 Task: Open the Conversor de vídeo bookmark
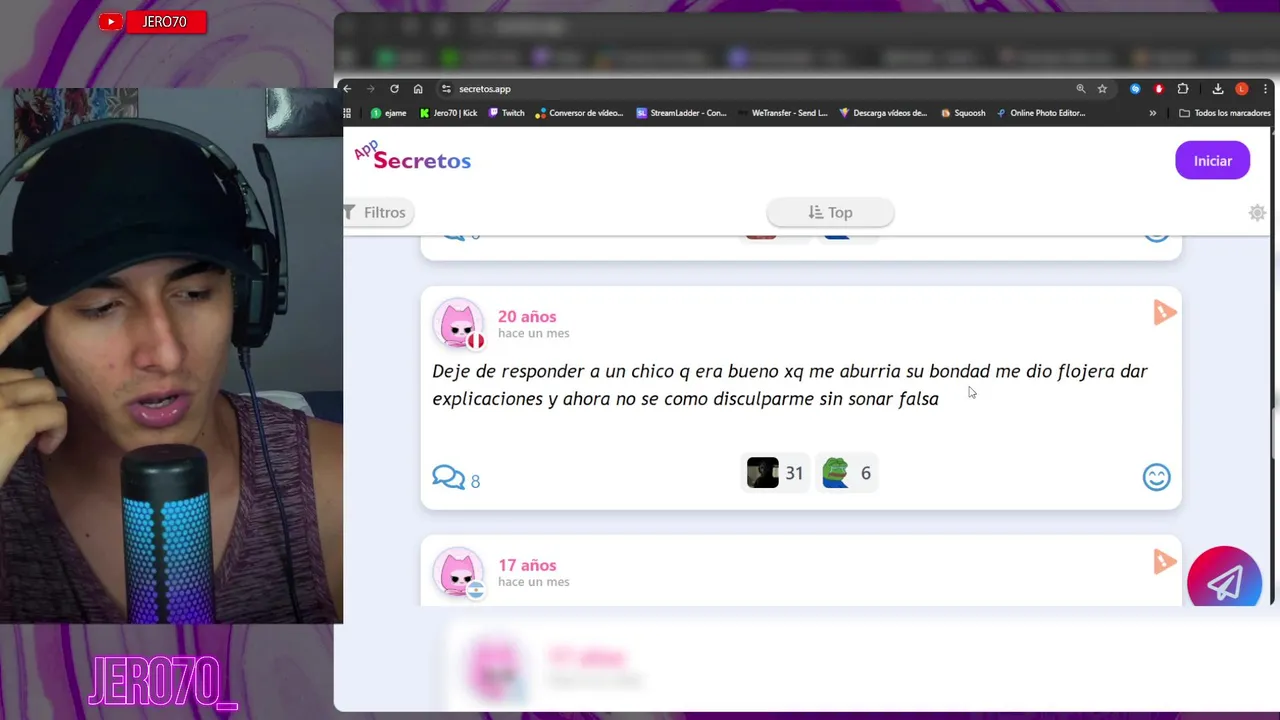(x=580, y=113)
